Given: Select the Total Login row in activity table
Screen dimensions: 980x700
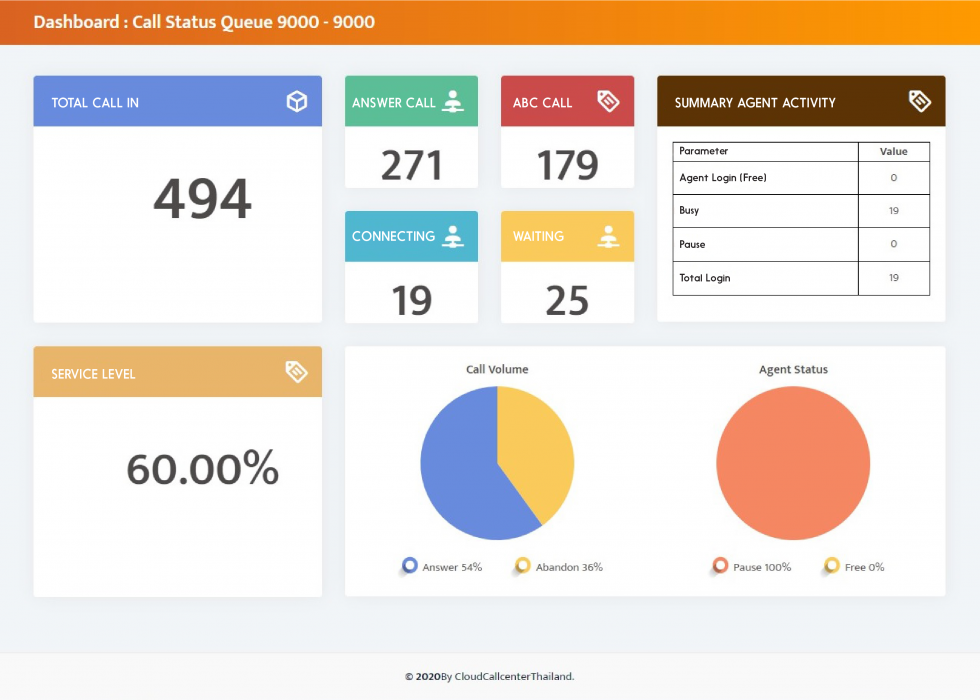Looking at the screenshot, I should tap(800, 278).
